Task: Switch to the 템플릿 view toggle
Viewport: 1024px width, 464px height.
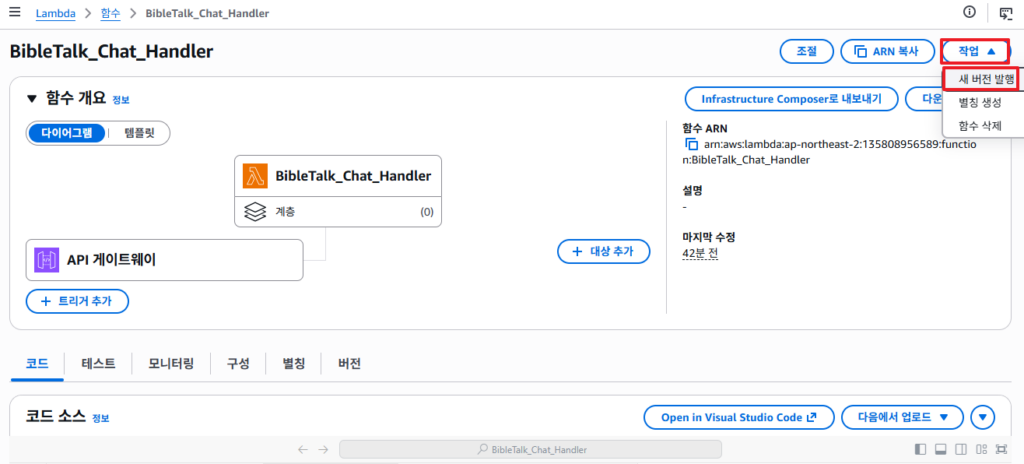Action: (139, 133)
